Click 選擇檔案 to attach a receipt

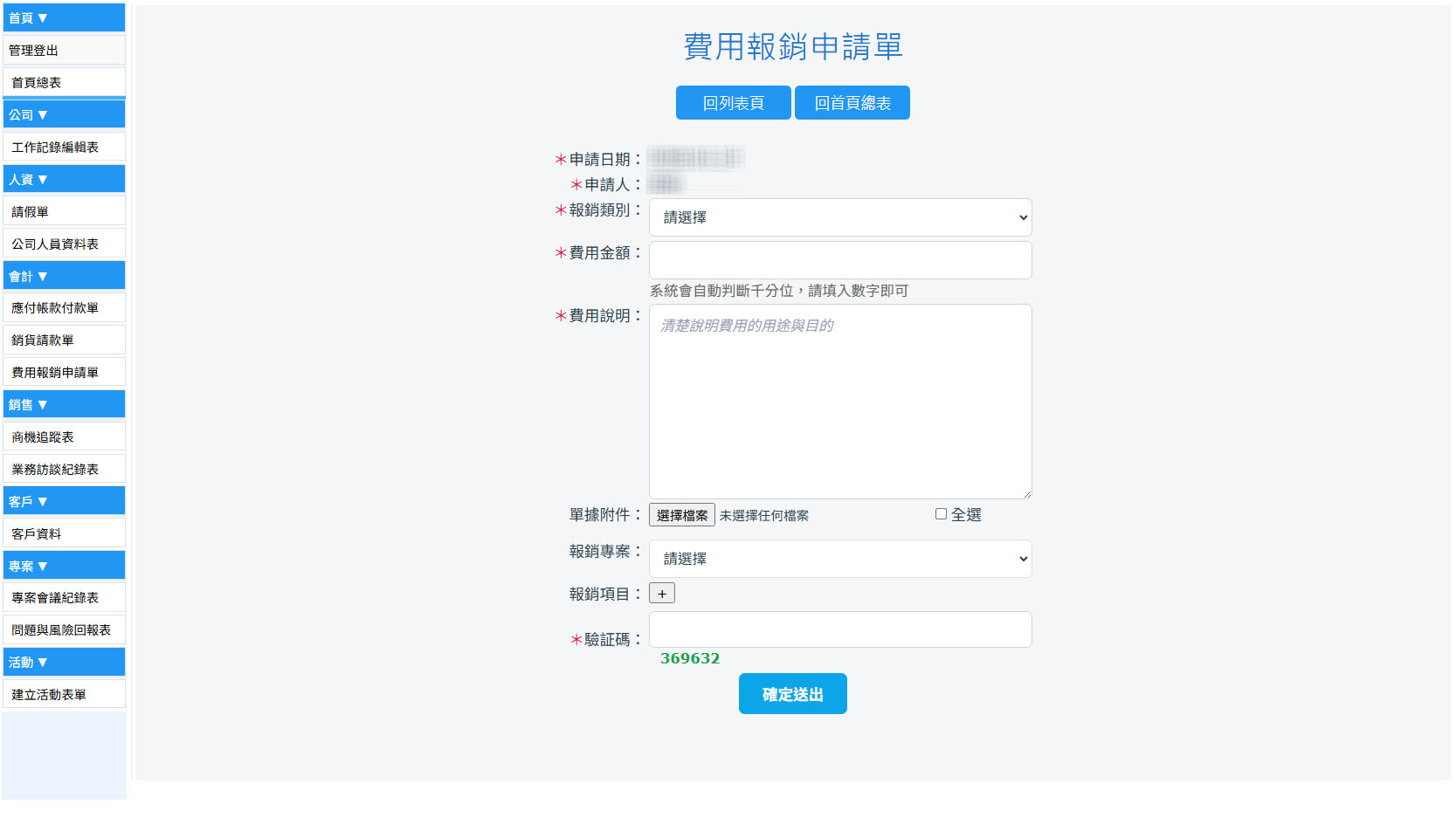click(682, 515)
